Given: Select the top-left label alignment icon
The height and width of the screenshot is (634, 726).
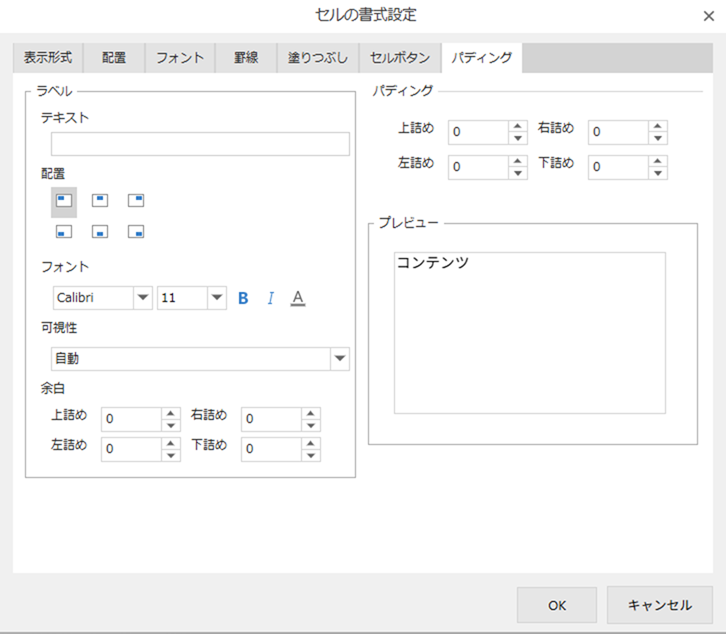Looking at the screenshot, I should pos(64,200).
